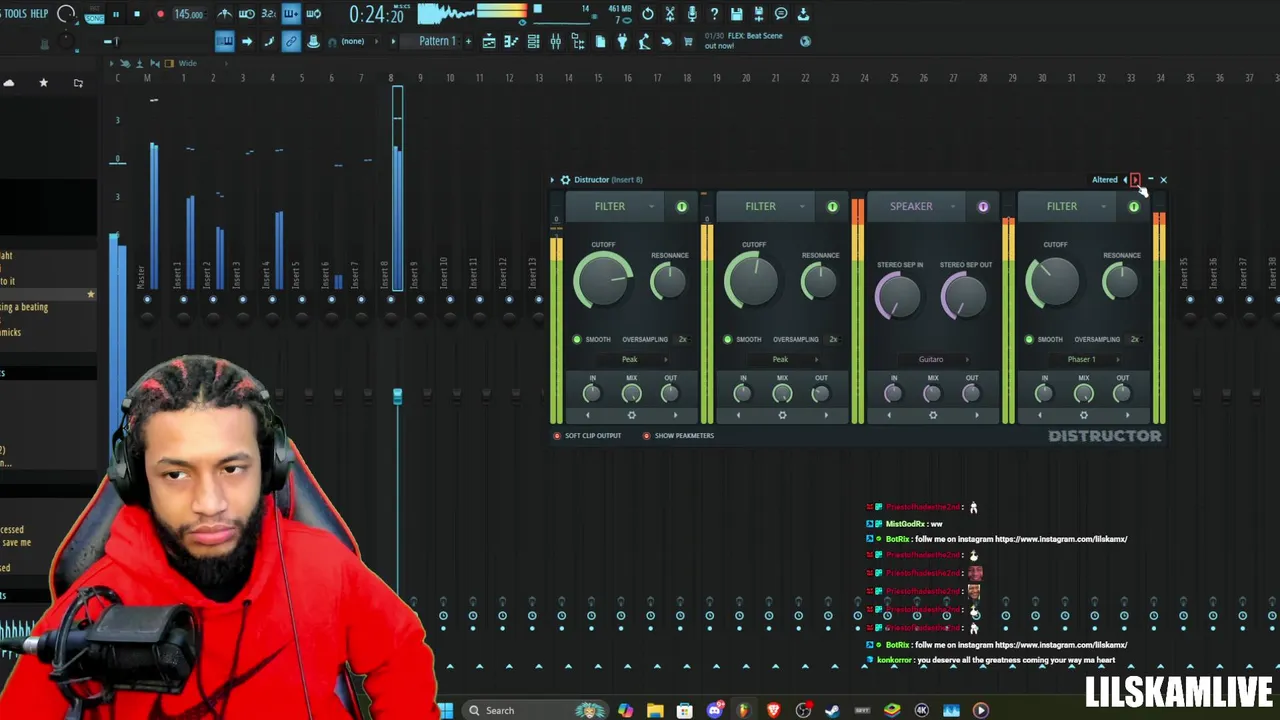Click the undo history icon
This screenshot has width=1280, height=720.
648,14
